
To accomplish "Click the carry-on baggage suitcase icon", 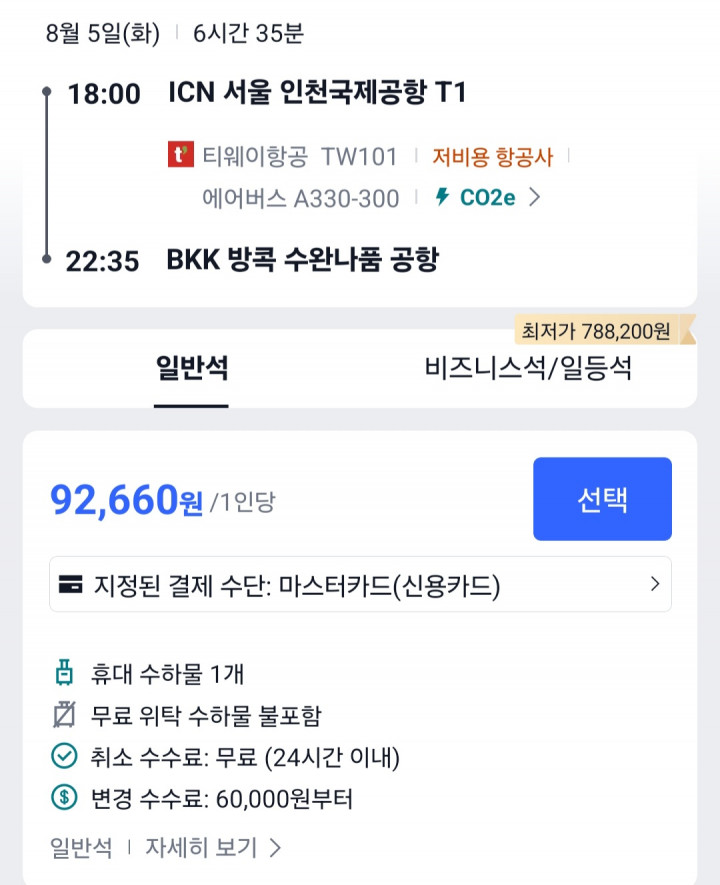I will (64, 673).
